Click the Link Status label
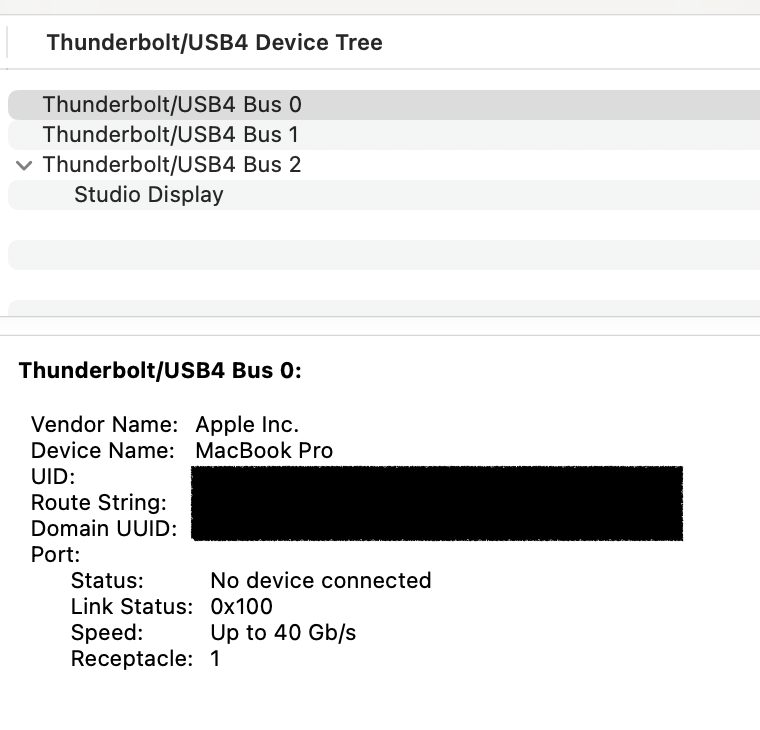The width and height of the screenshot is (760, 730). click(x=131, y=607)
